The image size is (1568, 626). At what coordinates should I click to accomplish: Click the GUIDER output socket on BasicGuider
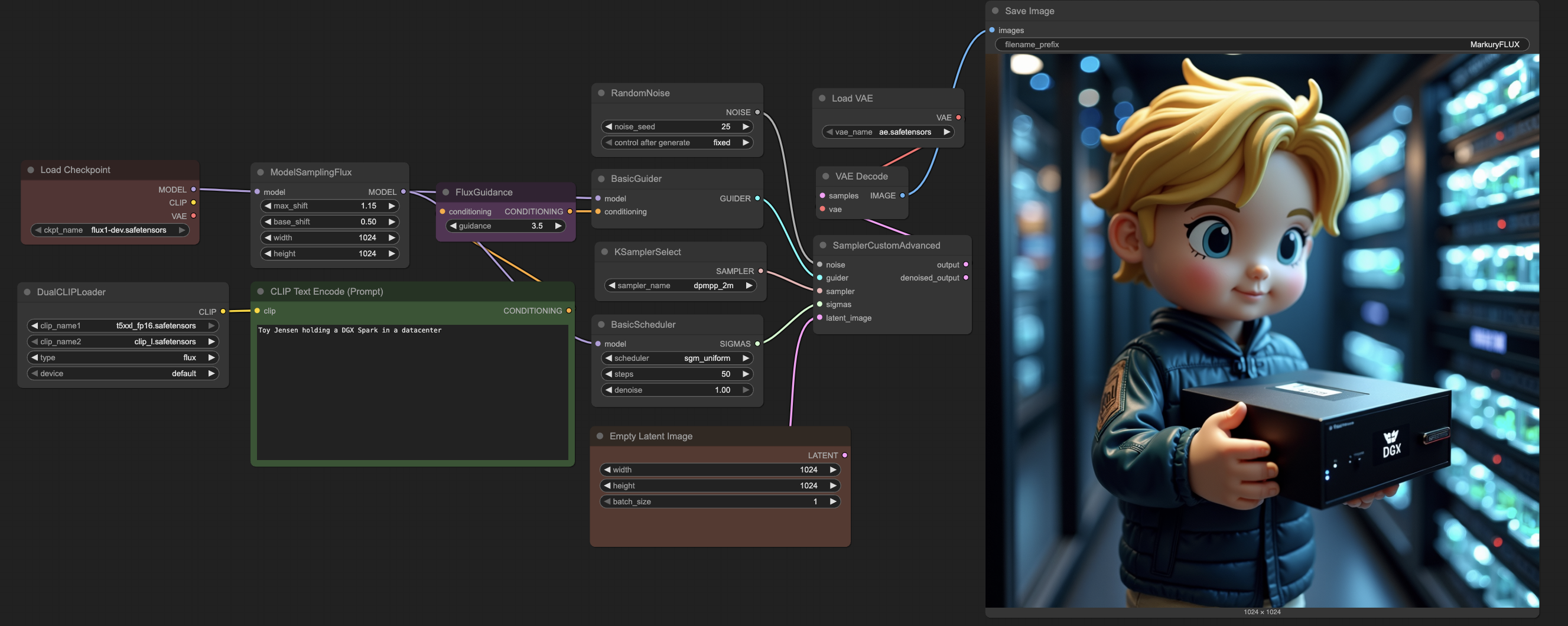(757, 198)
